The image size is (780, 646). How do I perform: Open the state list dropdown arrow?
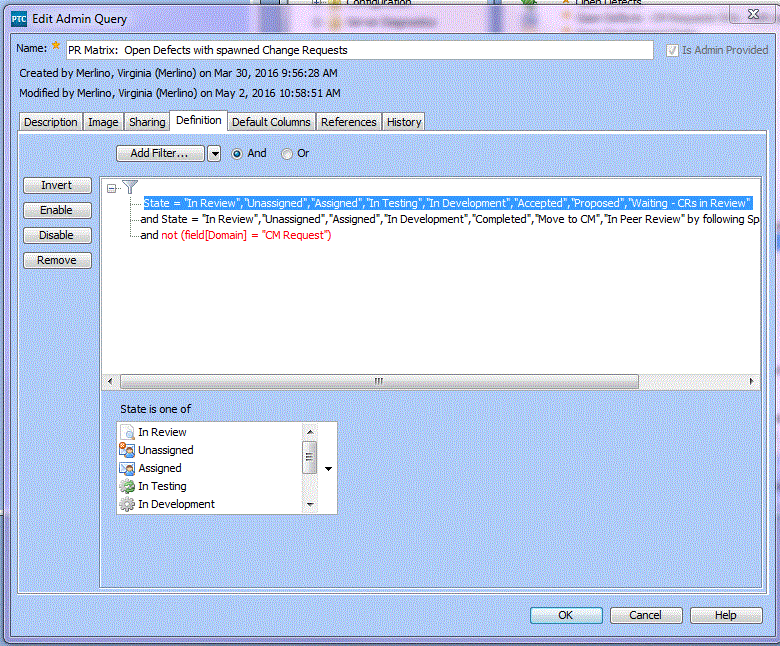(328, 468)
